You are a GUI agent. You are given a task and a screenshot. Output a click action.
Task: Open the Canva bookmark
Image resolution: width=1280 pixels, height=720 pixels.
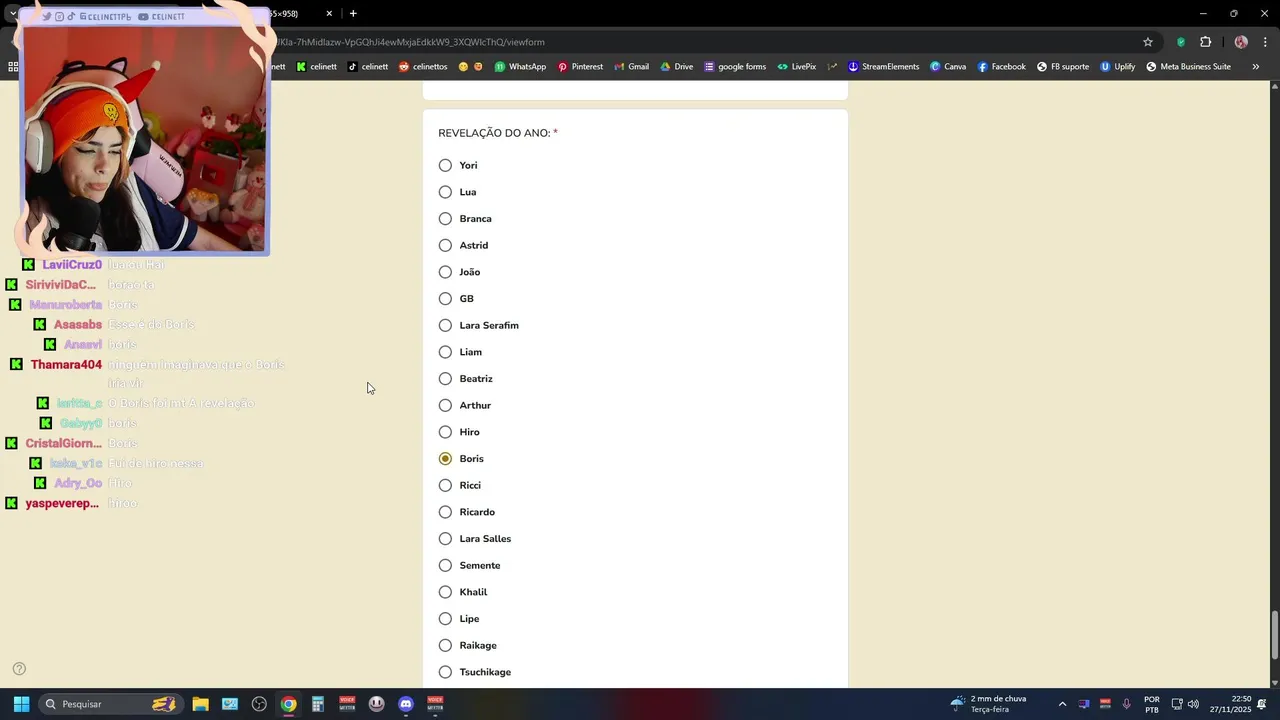coord(947,67)
